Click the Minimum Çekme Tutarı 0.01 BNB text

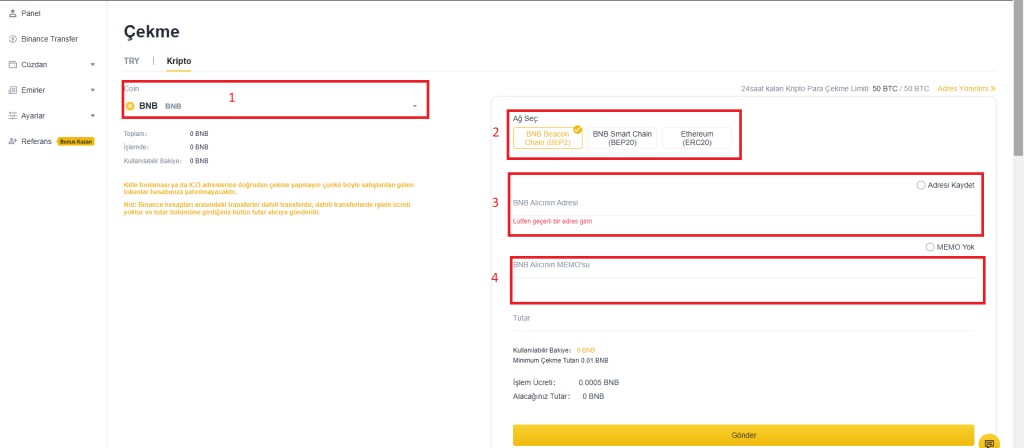click(561, 360)
